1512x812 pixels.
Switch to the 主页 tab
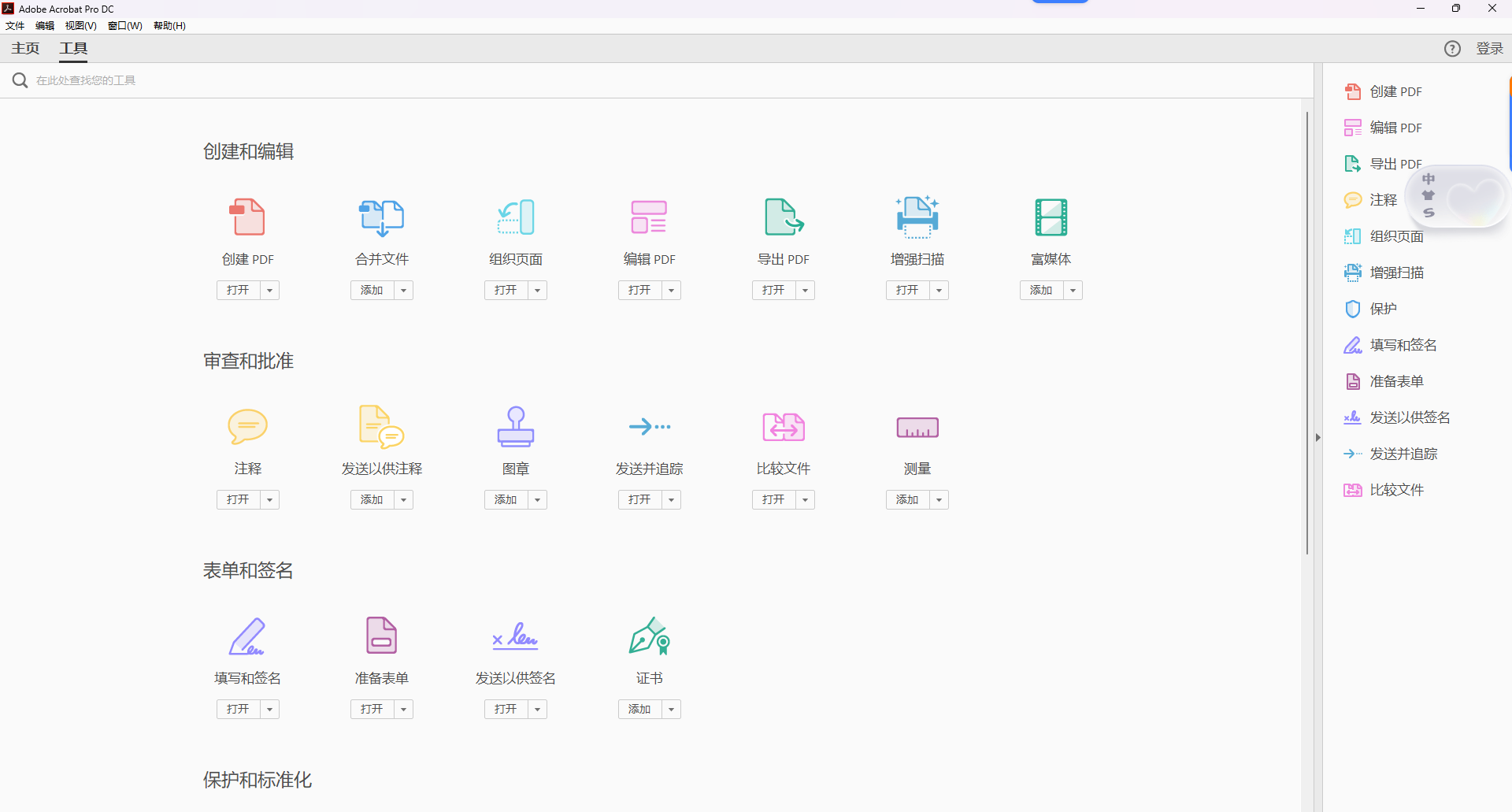(24, 48)
